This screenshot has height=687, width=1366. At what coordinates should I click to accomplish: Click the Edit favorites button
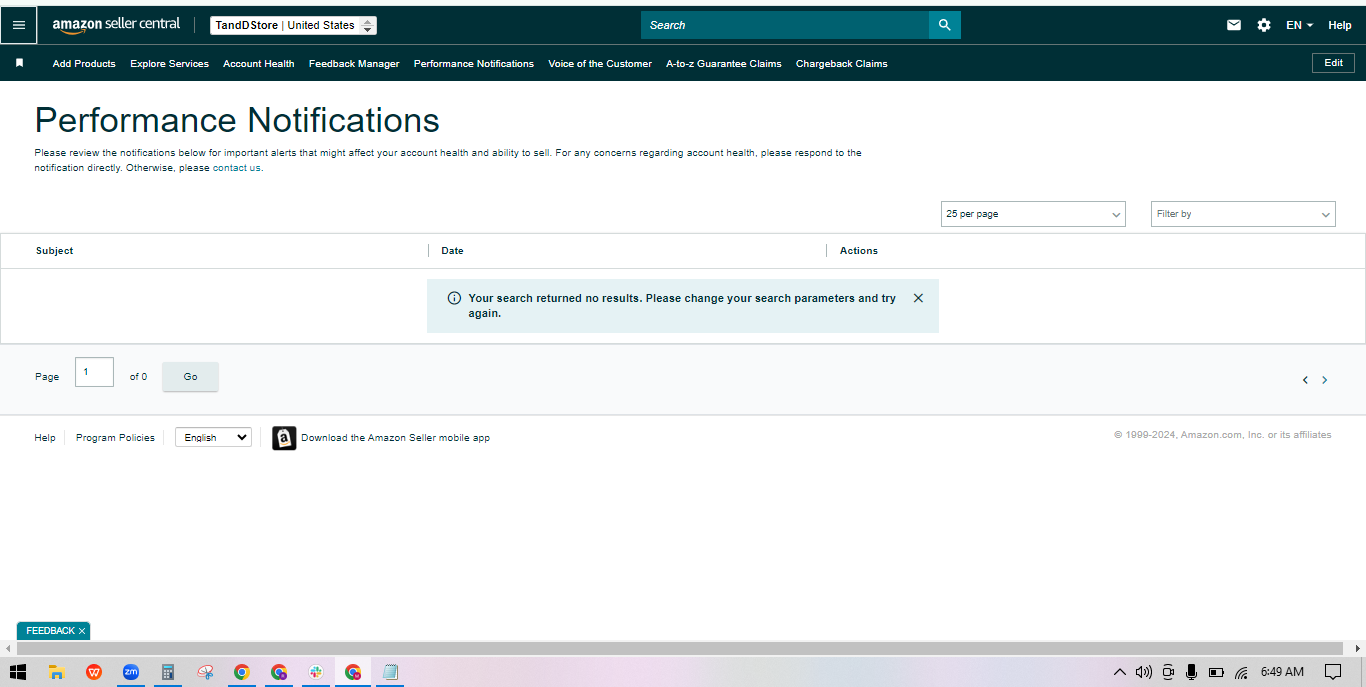(x=1334, y=63)
